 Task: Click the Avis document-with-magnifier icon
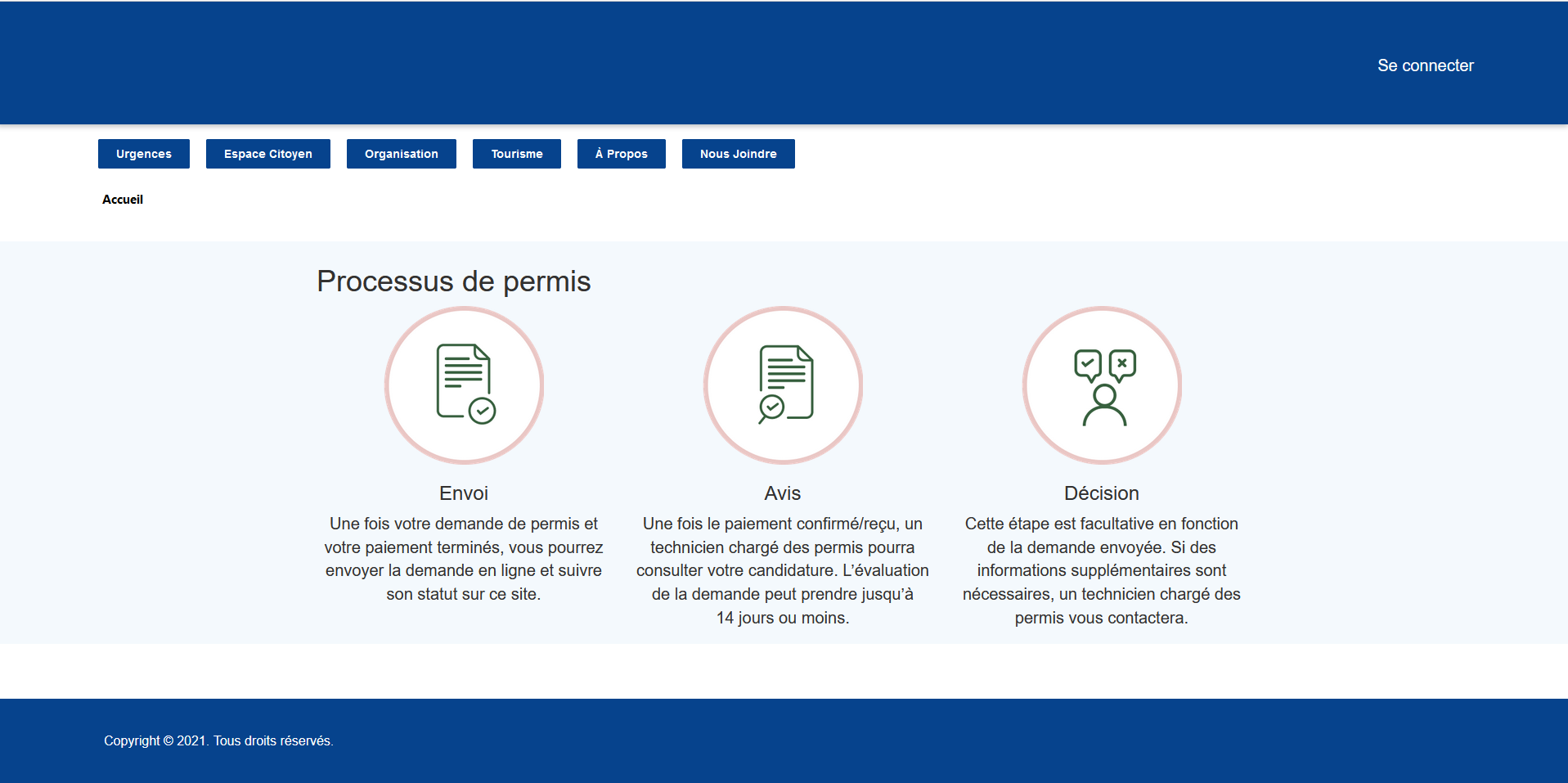pyautogui.click(x=783, y=385)
